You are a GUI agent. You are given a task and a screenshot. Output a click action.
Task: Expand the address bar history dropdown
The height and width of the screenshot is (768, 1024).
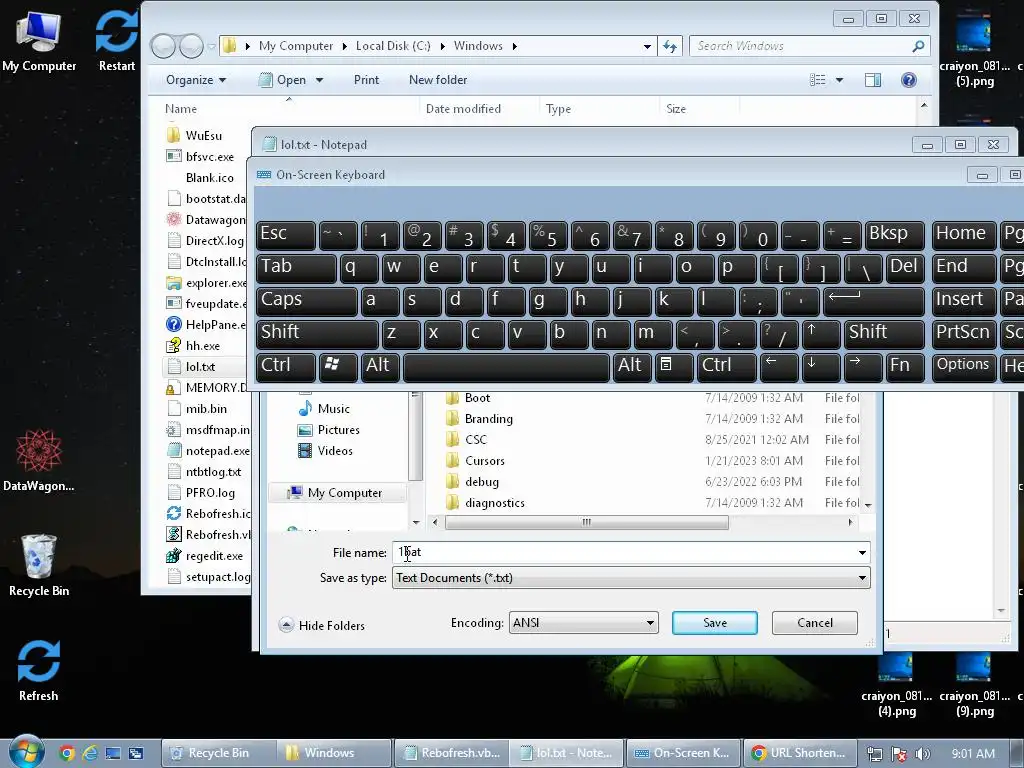click(647, 46)
